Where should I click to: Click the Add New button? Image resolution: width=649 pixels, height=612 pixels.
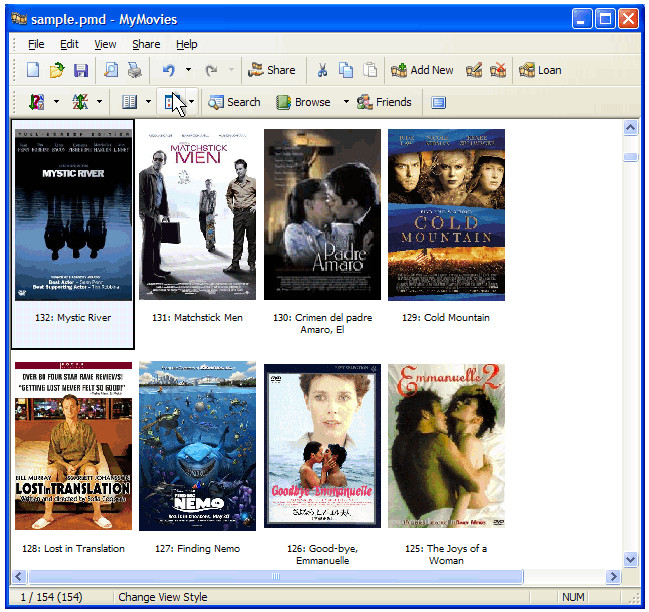click(x=422, y=70)
